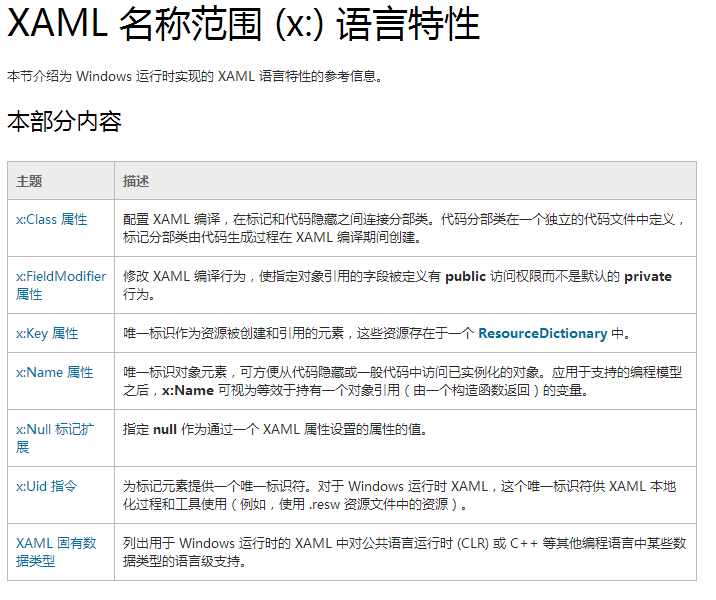The height and width of the screenshot is (600, 716).
Task: Click the 本部分内容 section heading
Action: pos(64,121)
